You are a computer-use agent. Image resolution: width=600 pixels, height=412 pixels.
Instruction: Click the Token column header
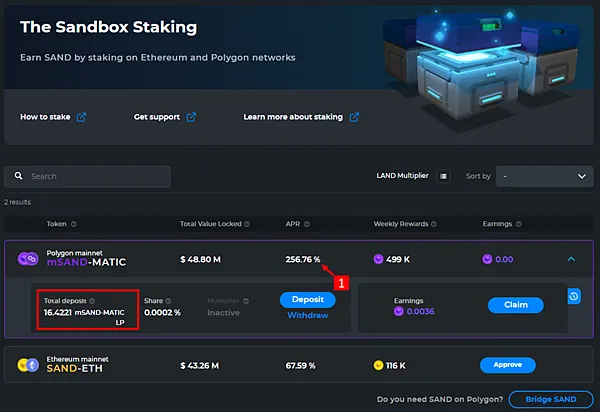click(56, 224)
